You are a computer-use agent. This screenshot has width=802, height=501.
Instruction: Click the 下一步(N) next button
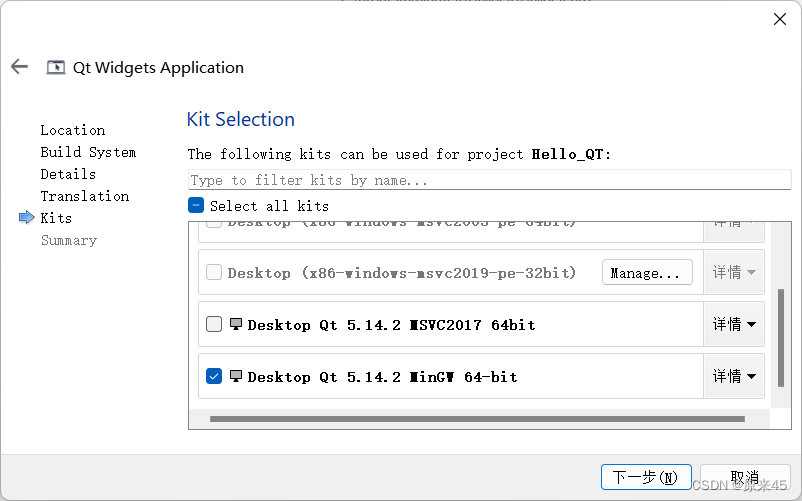pyautogui.click(x=646, y=477)
